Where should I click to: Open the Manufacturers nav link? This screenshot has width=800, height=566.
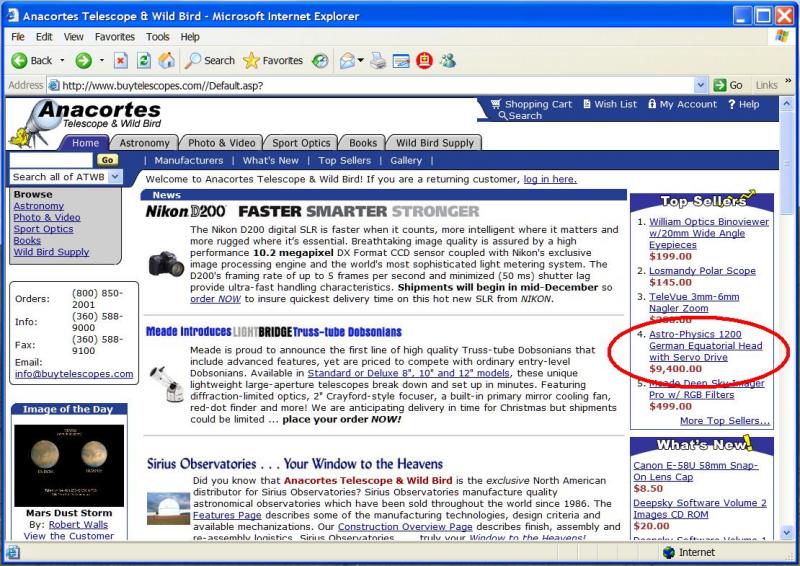pyautogui.click(x=189, y=160)
